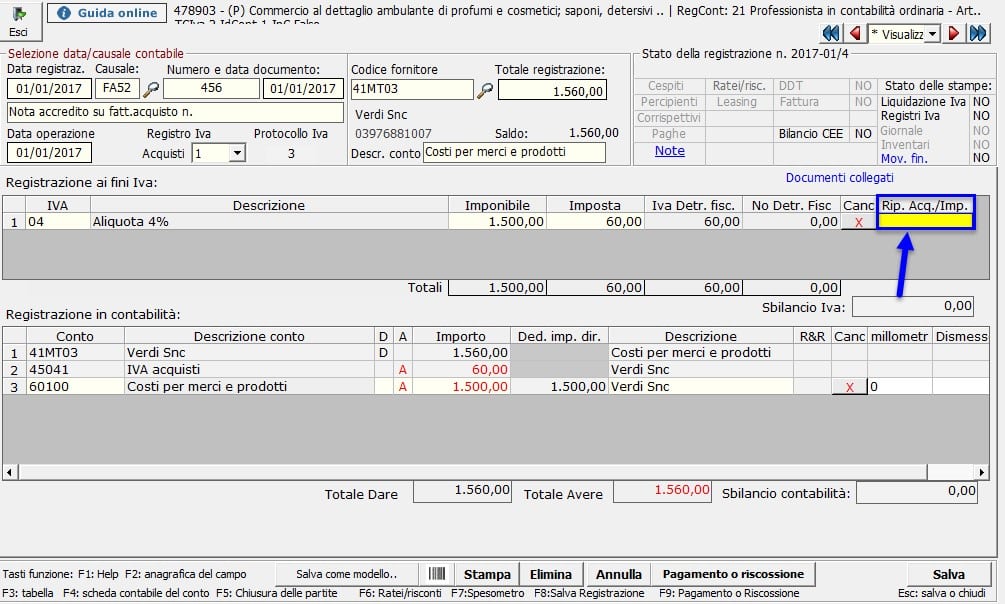
Task: Click the Salva button
Action: (949, 574)
